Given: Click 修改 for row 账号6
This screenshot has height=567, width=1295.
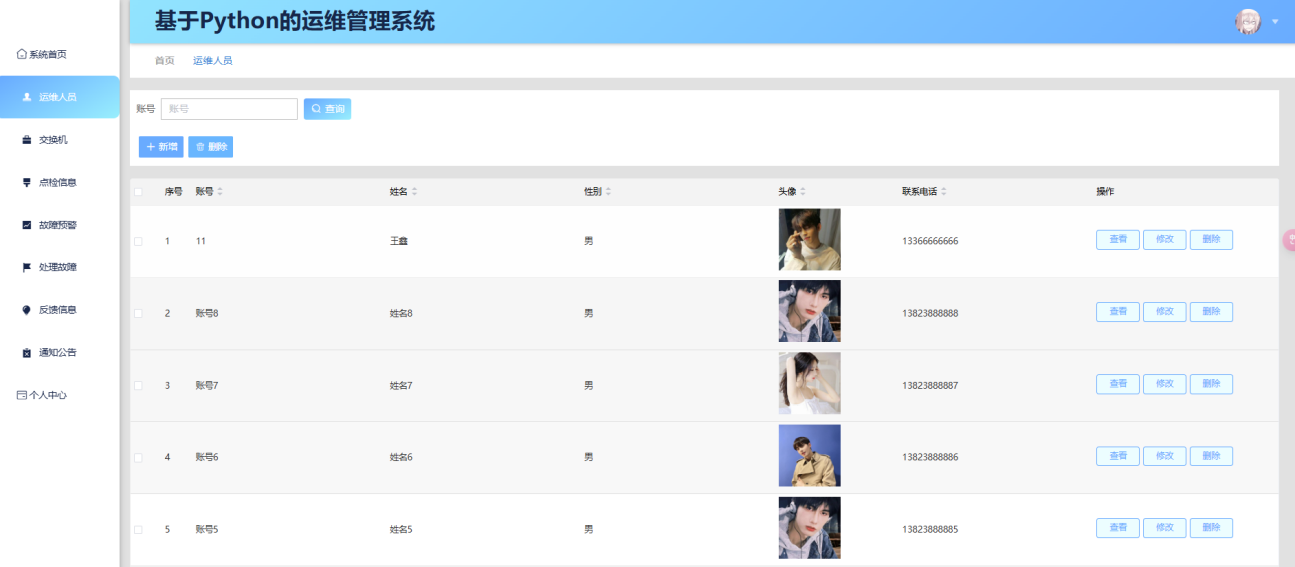Looking at the screenshot, I should [x=1165, y=456].
